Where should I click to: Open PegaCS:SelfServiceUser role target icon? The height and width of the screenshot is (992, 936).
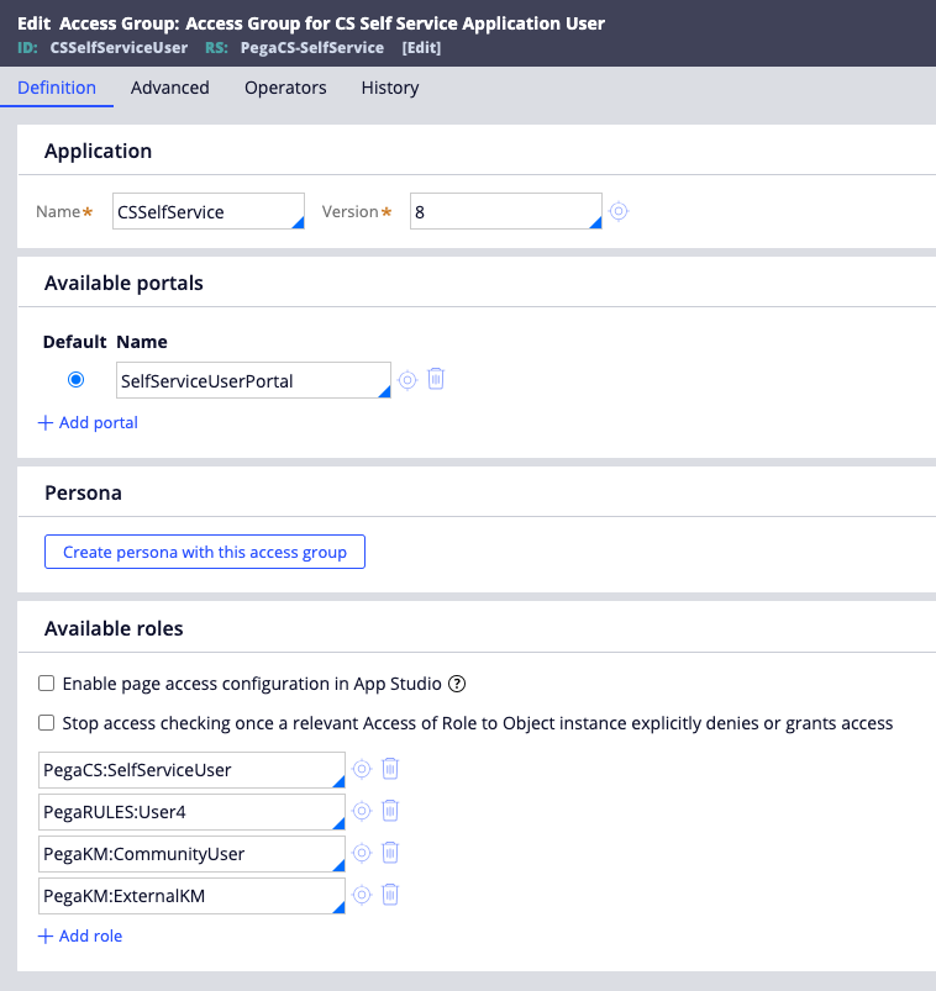361,769
